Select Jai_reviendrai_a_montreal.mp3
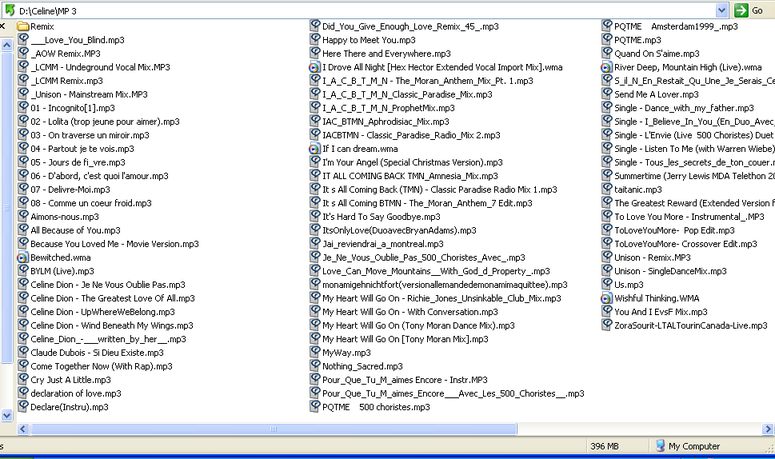This screenshot has width=775, height=459. pos(383,244)
